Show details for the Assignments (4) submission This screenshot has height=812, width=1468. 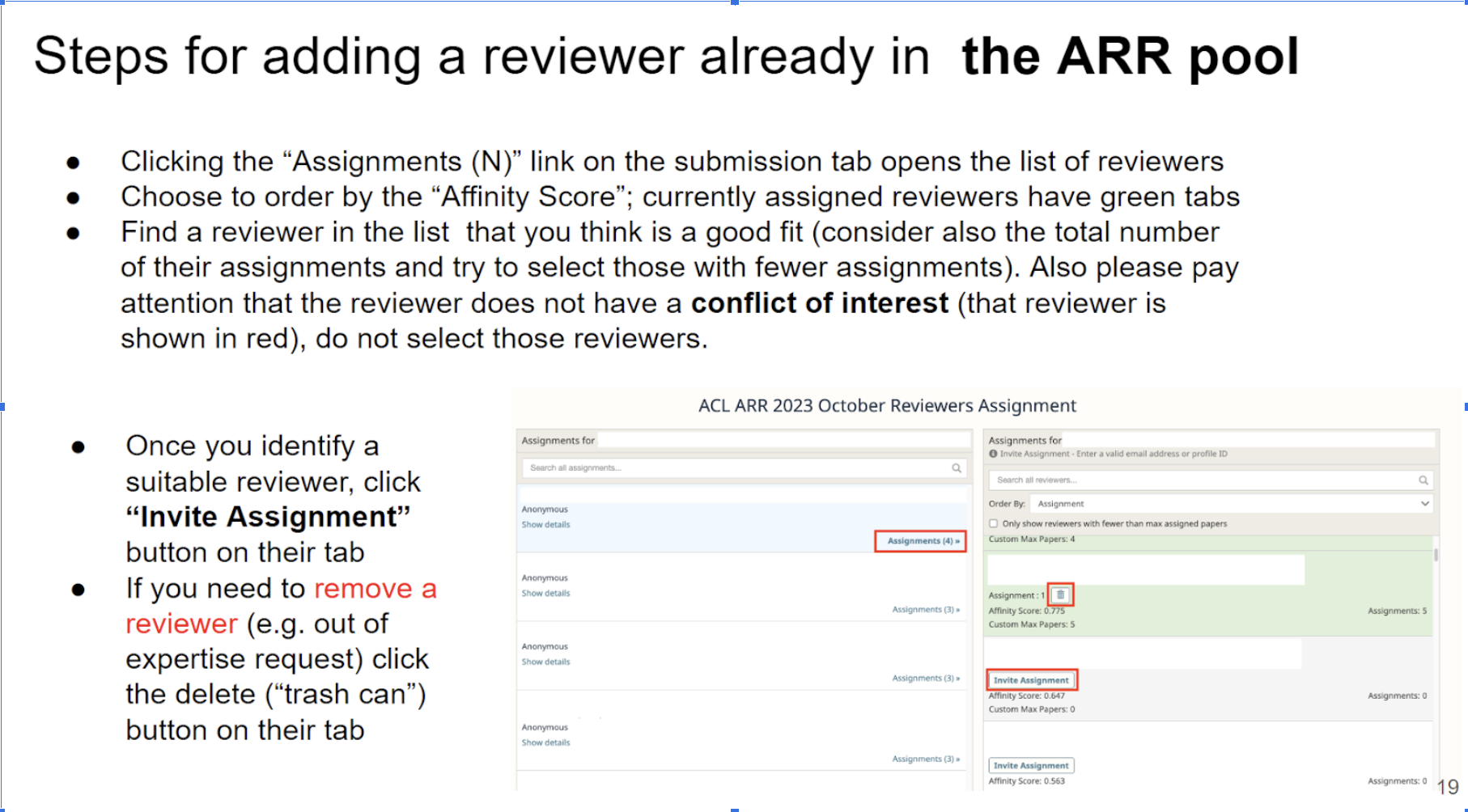[545, 524]
